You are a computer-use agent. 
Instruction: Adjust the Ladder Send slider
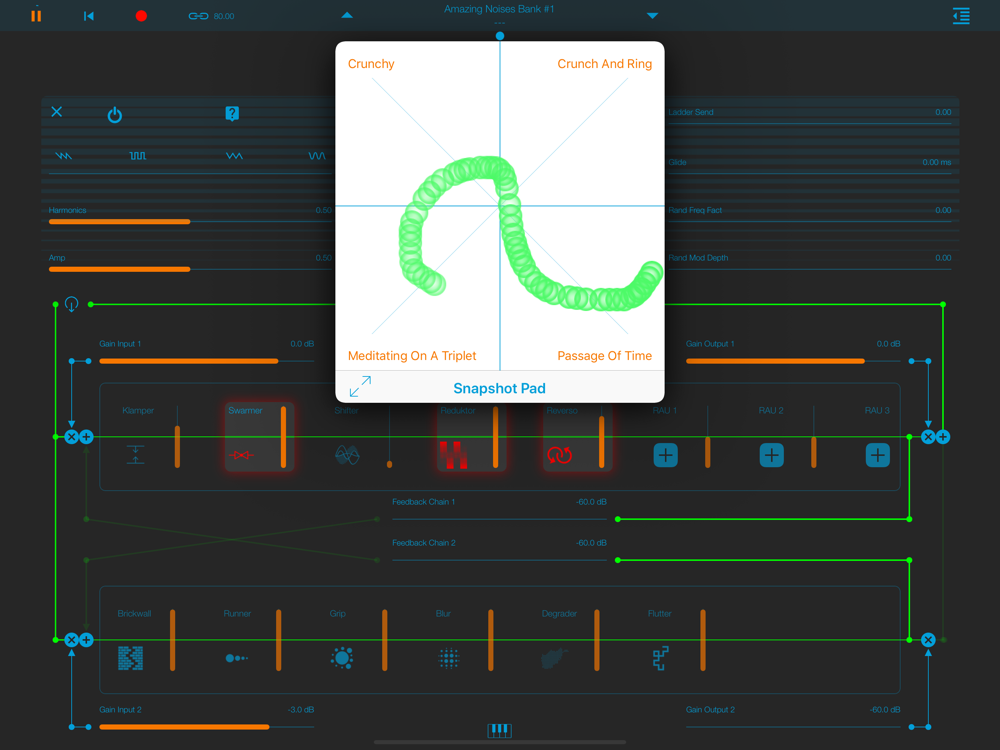810,124
